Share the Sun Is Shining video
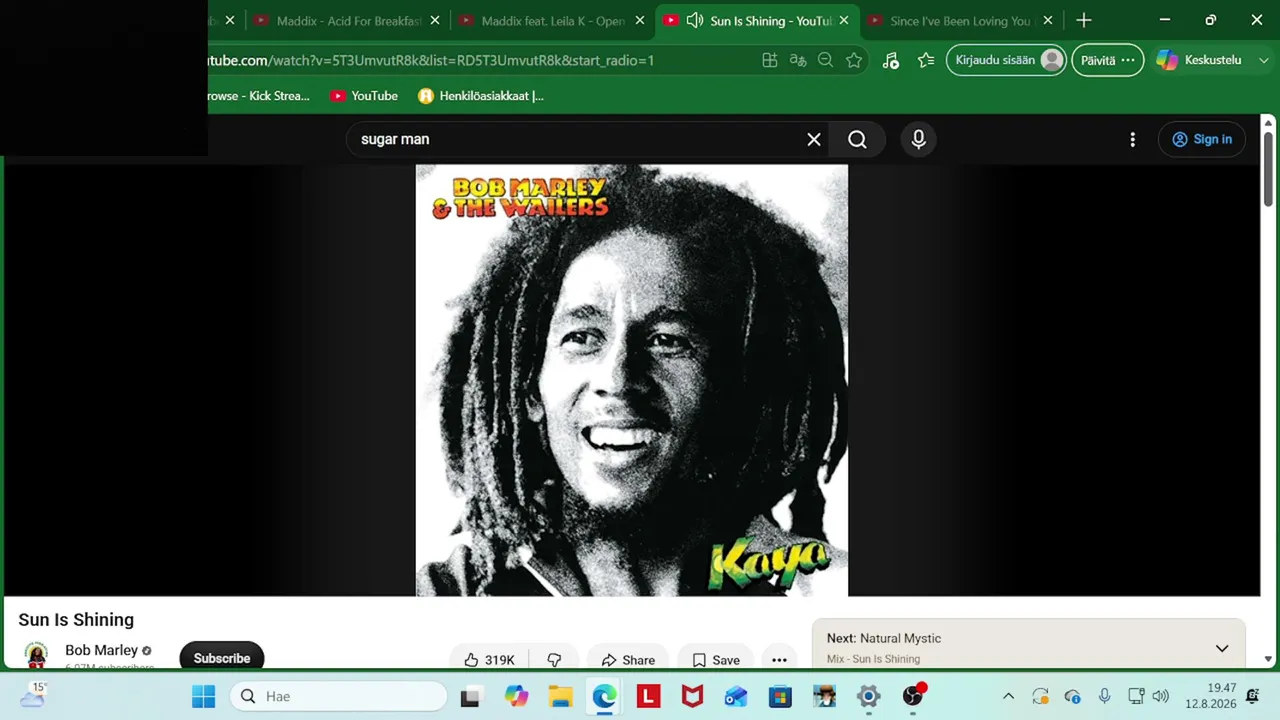The image size is (1280, 720). [x=628, y=660]
